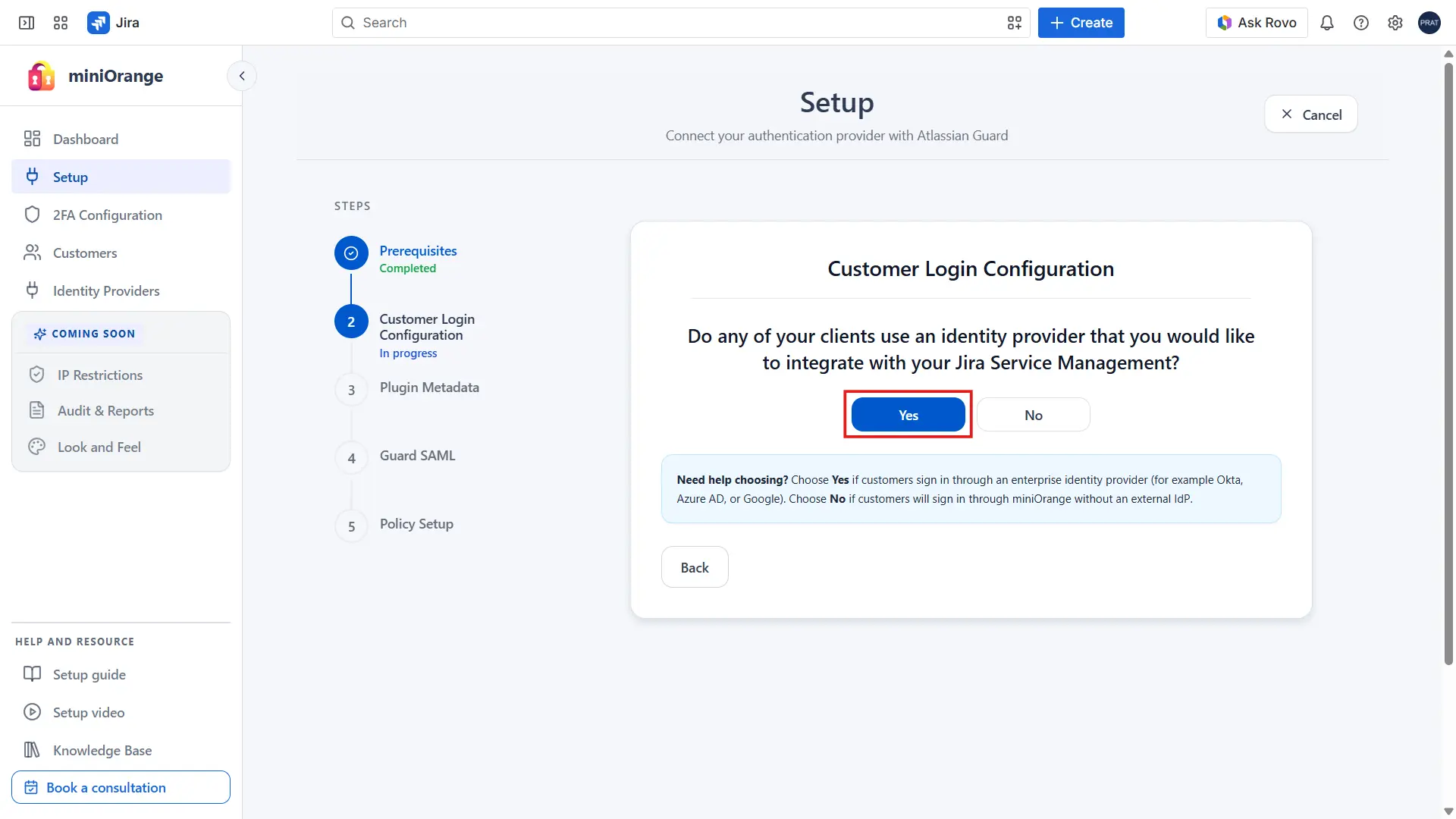Click the Look and Feel palette icon

click(36, 447)
